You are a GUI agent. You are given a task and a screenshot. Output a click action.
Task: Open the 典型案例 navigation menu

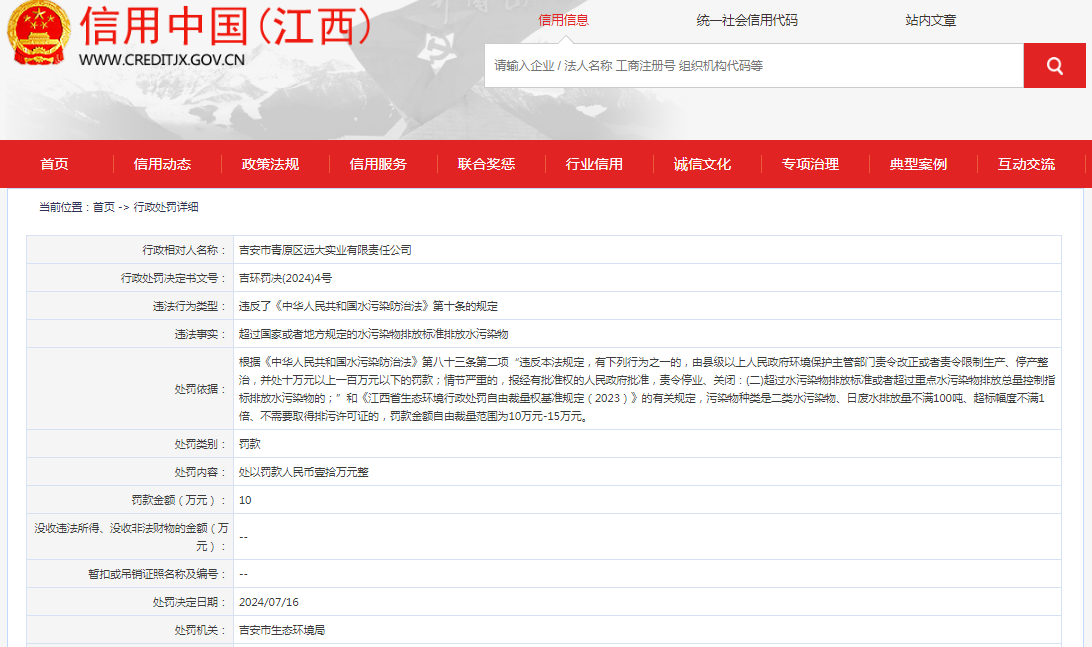(918, 164)
